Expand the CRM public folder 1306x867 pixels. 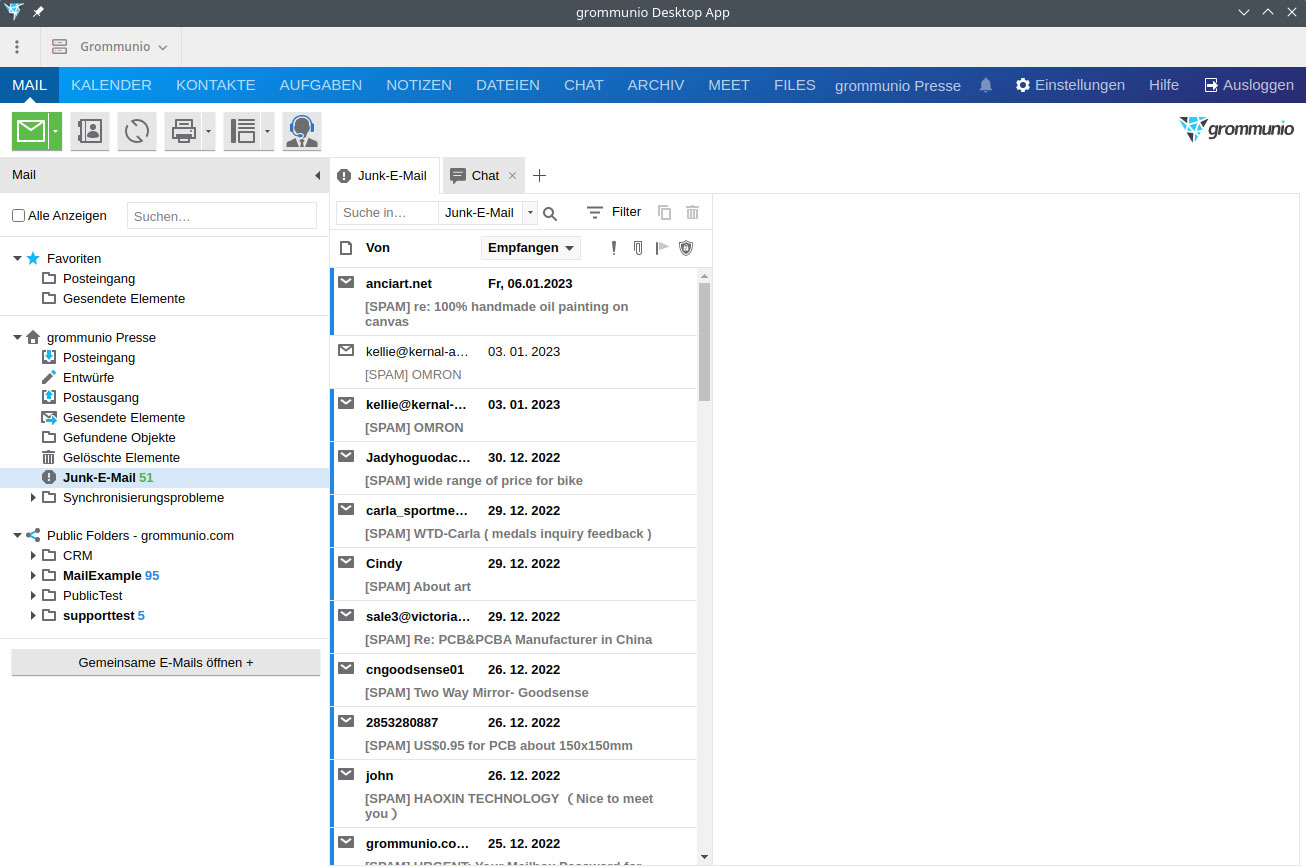coord(33,555)
